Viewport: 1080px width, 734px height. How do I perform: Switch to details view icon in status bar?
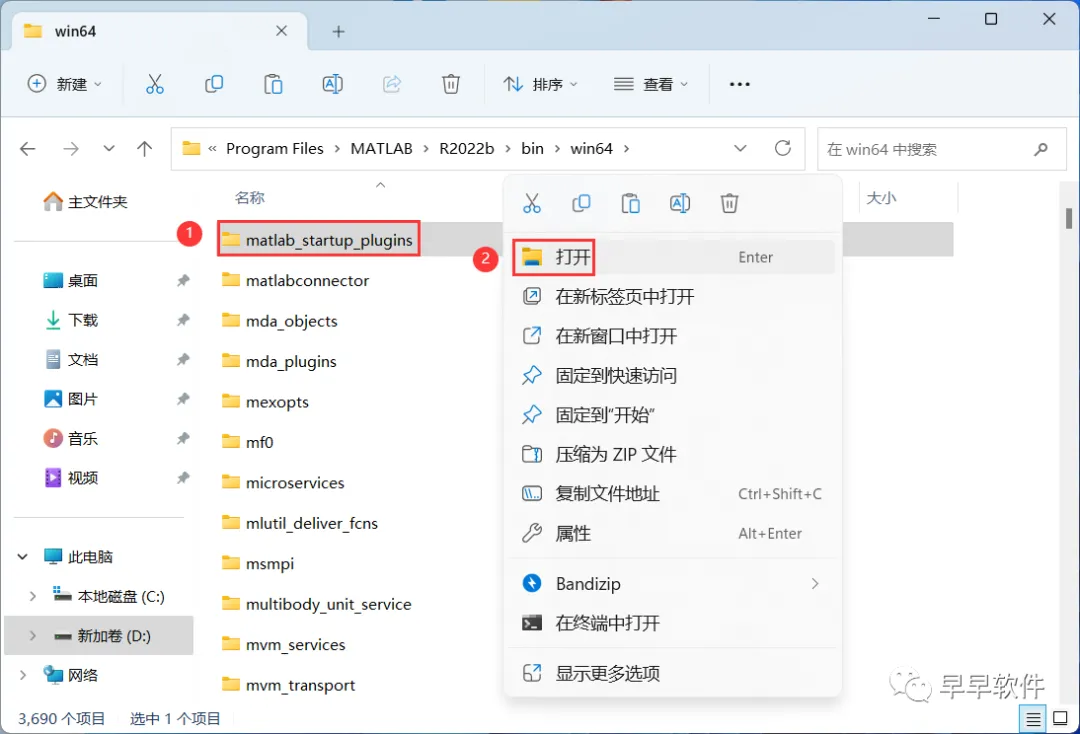coord(1033,719)
